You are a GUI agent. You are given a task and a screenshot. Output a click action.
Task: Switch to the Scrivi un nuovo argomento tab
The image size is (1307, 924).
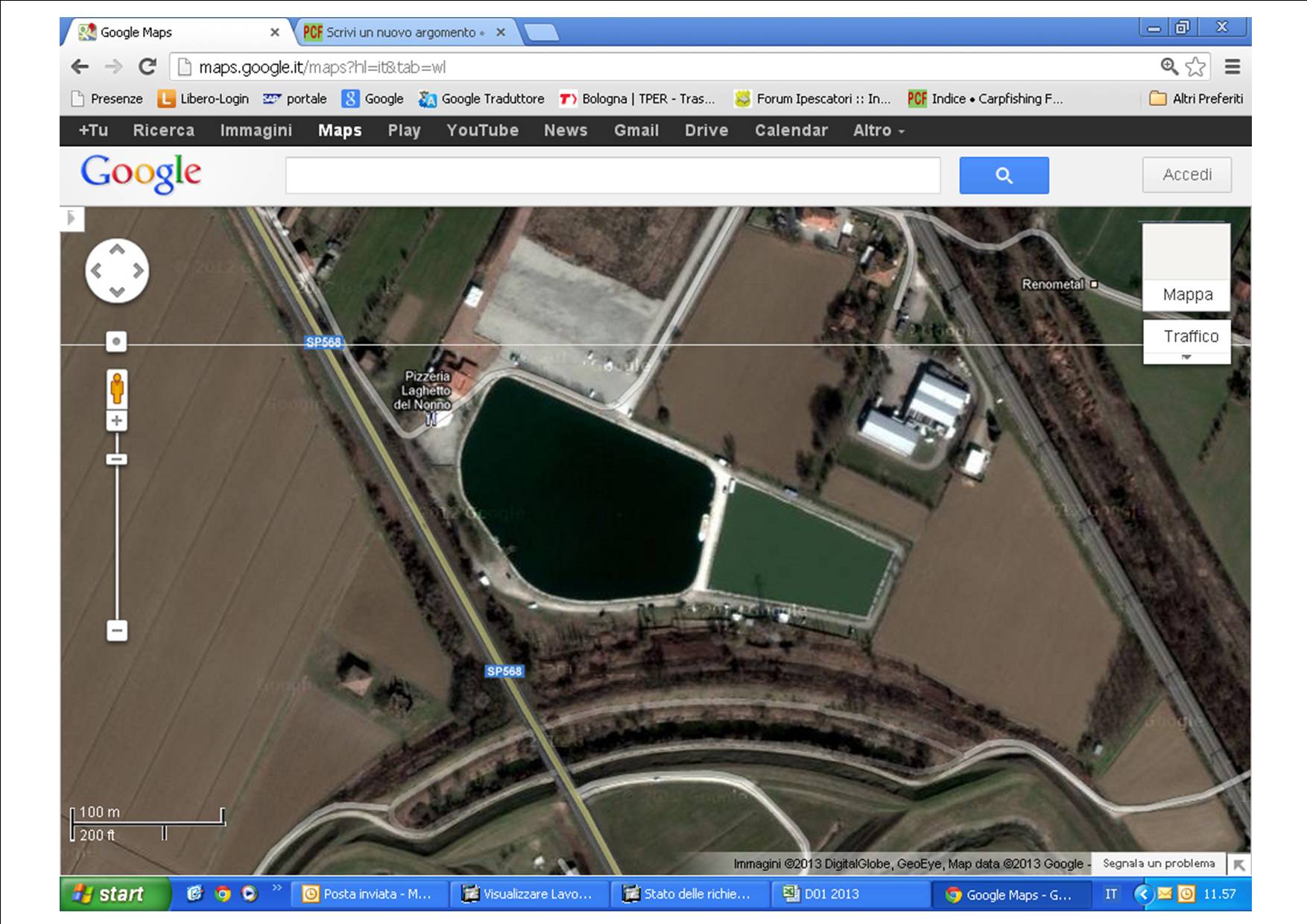(400, 33)
